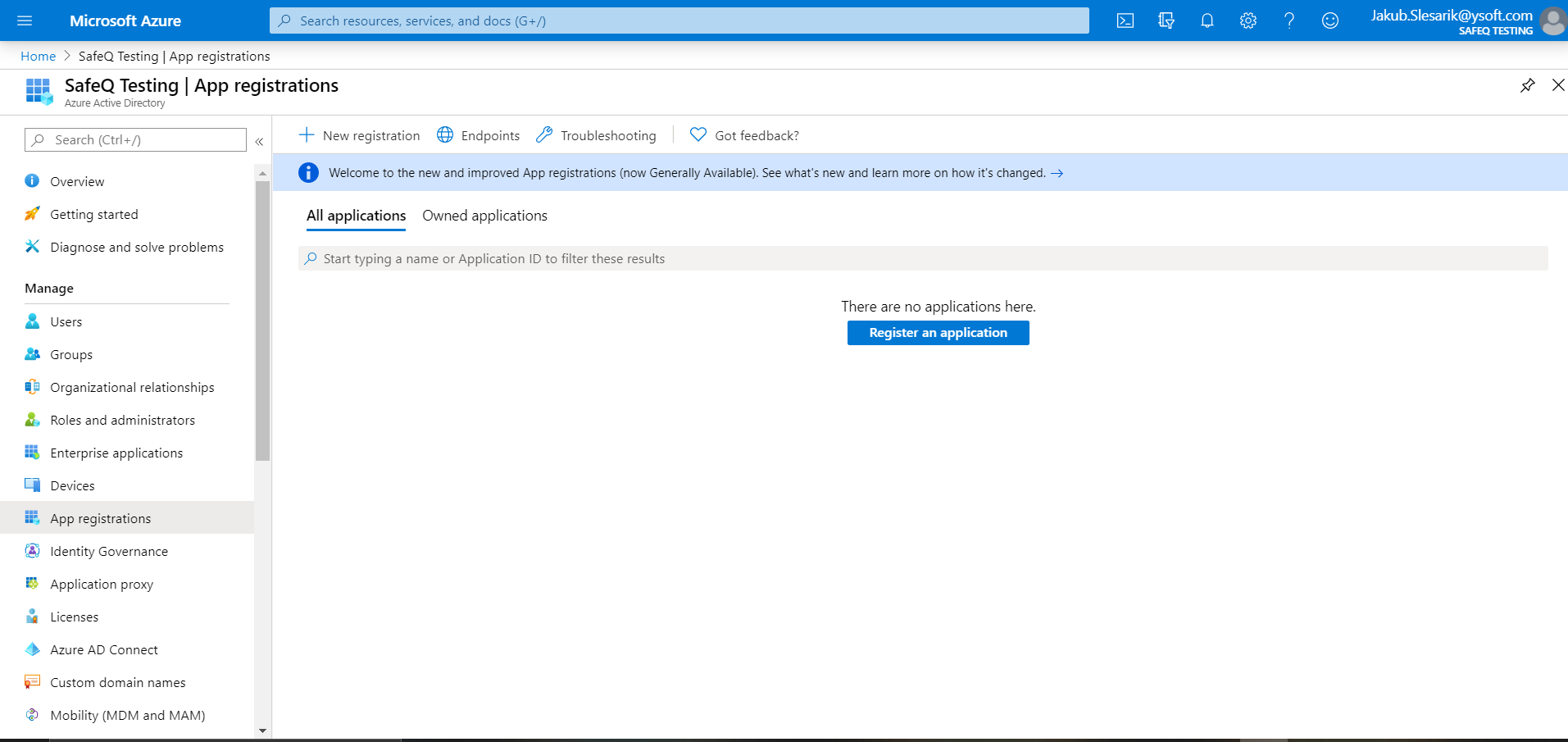1568x742 pixels.
Task: Open the account menu for Jakub.Slesarik
Action: coord(1467,20)
